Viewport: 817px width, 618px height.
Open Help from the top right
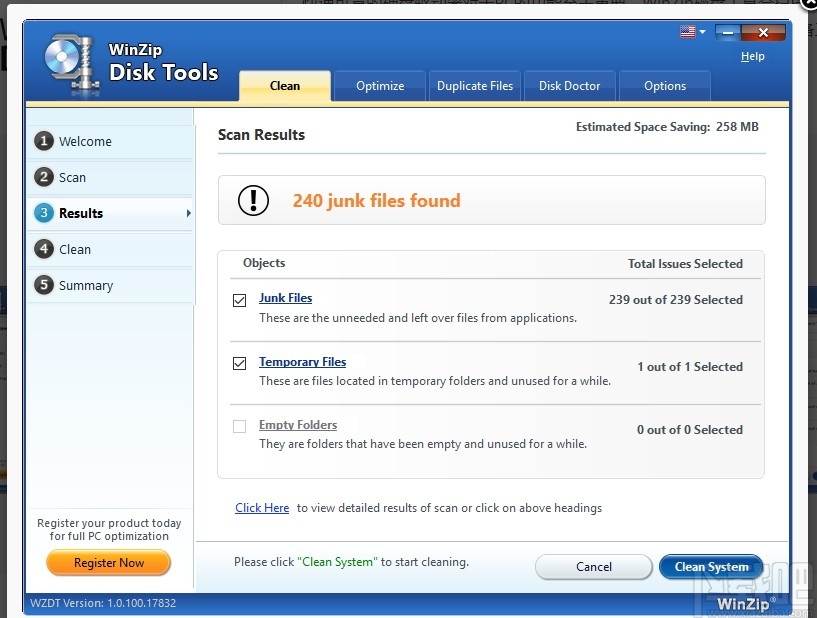752,56
